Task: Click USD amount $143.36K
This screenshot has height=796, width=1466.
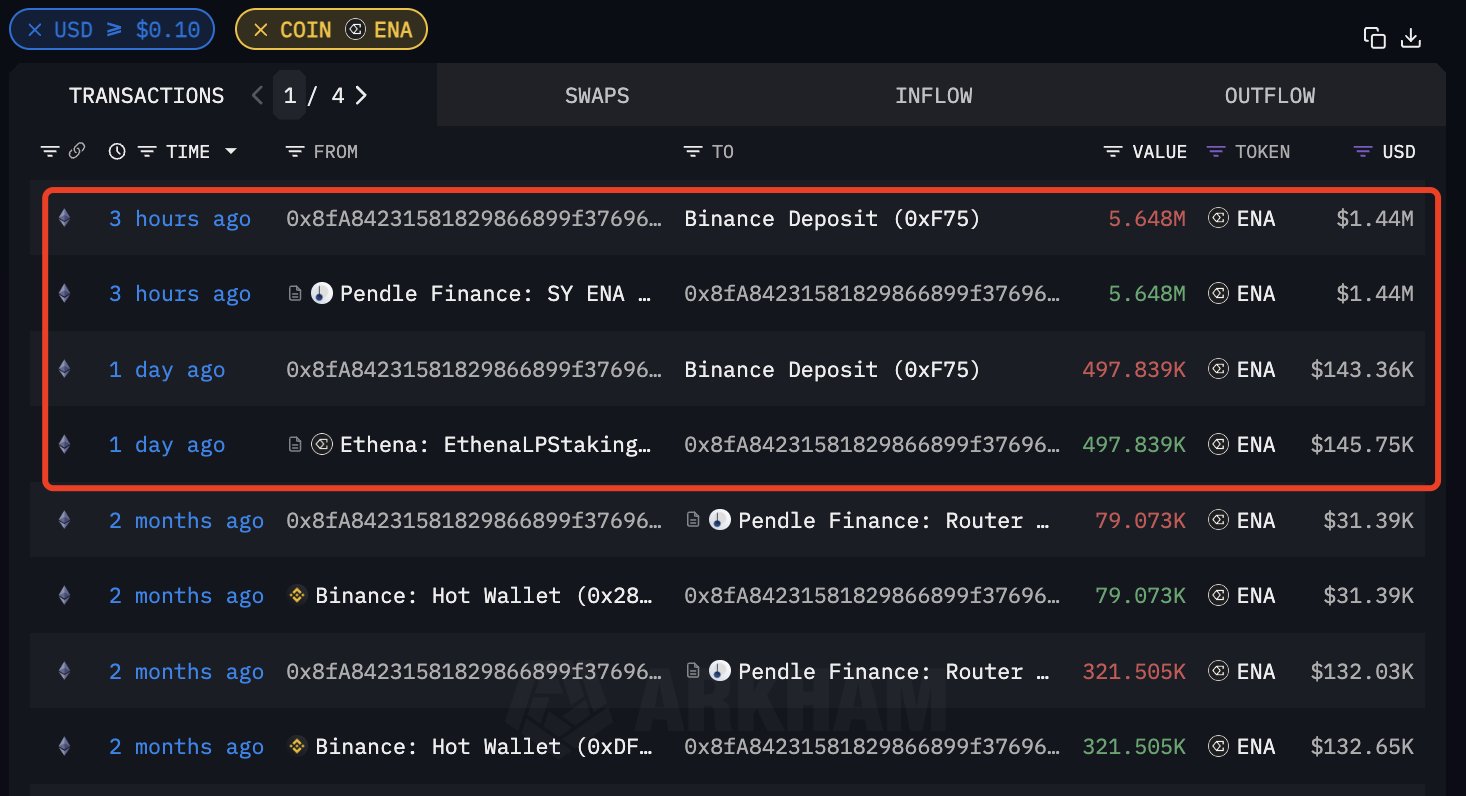Action: [x=1362, y=369]
